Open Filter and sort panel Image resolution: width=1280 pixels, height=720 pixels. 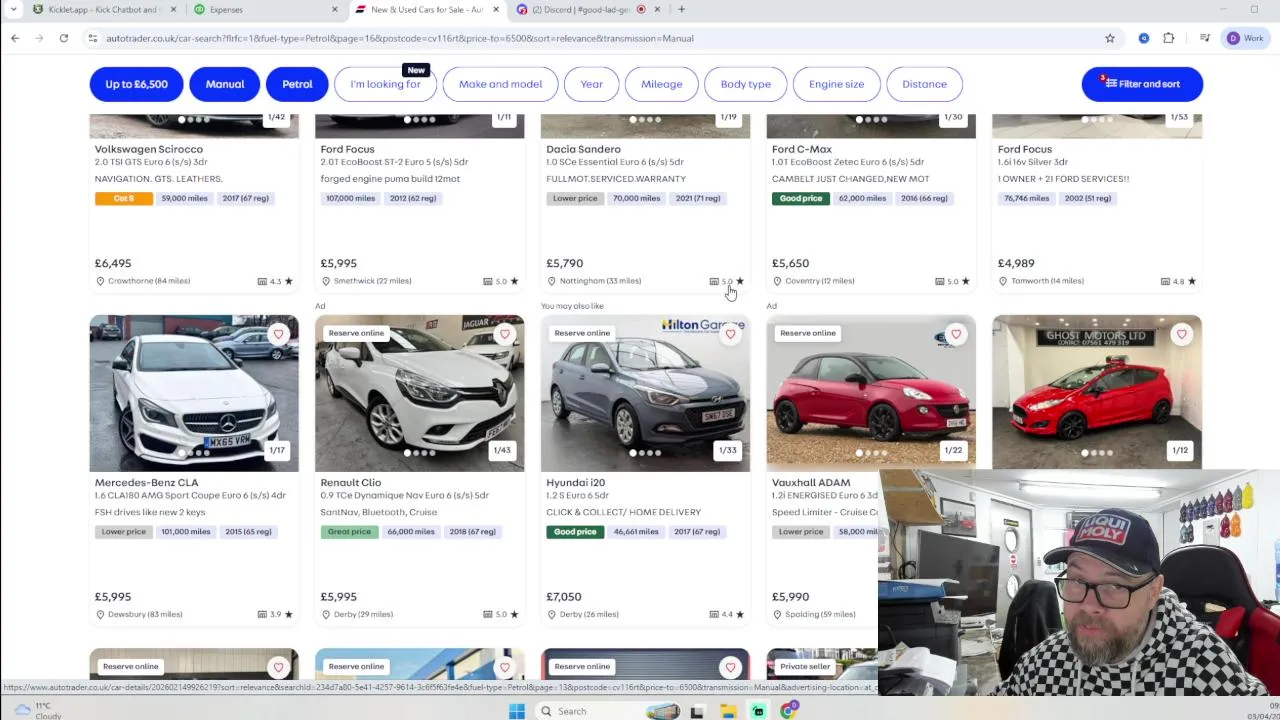[x=1142, y=84]
